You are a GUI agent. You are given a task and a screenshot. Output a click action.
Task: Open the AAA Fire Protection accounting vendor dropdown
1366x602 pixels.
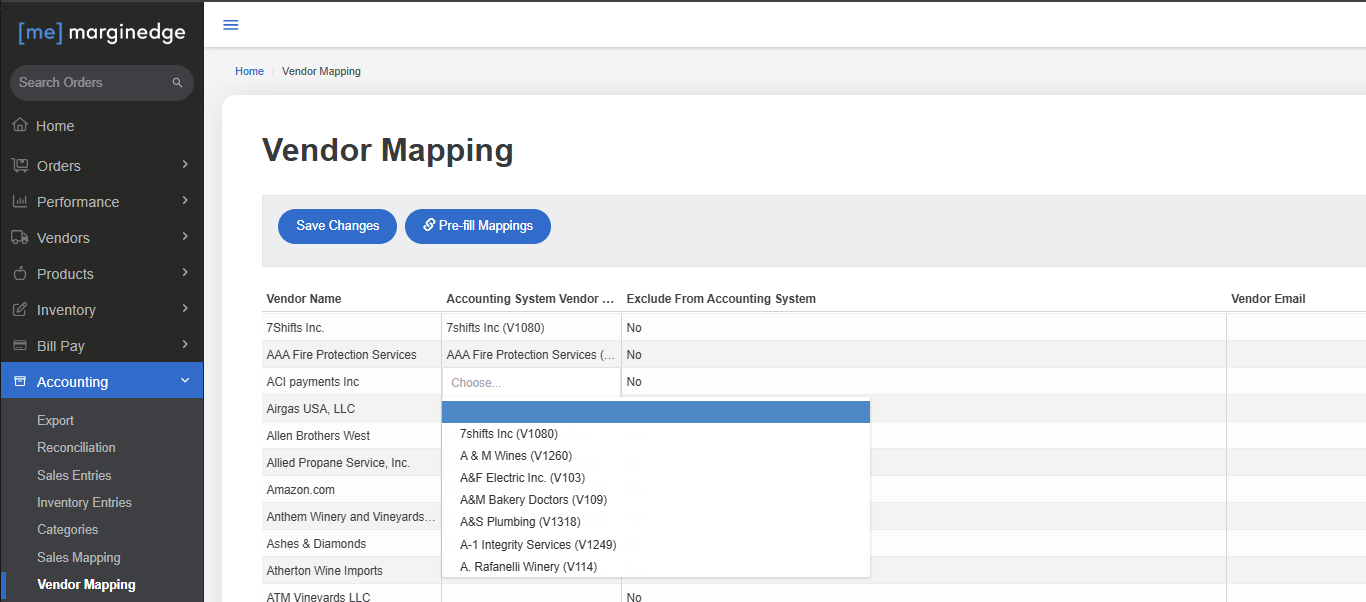[x=531, y=355]
